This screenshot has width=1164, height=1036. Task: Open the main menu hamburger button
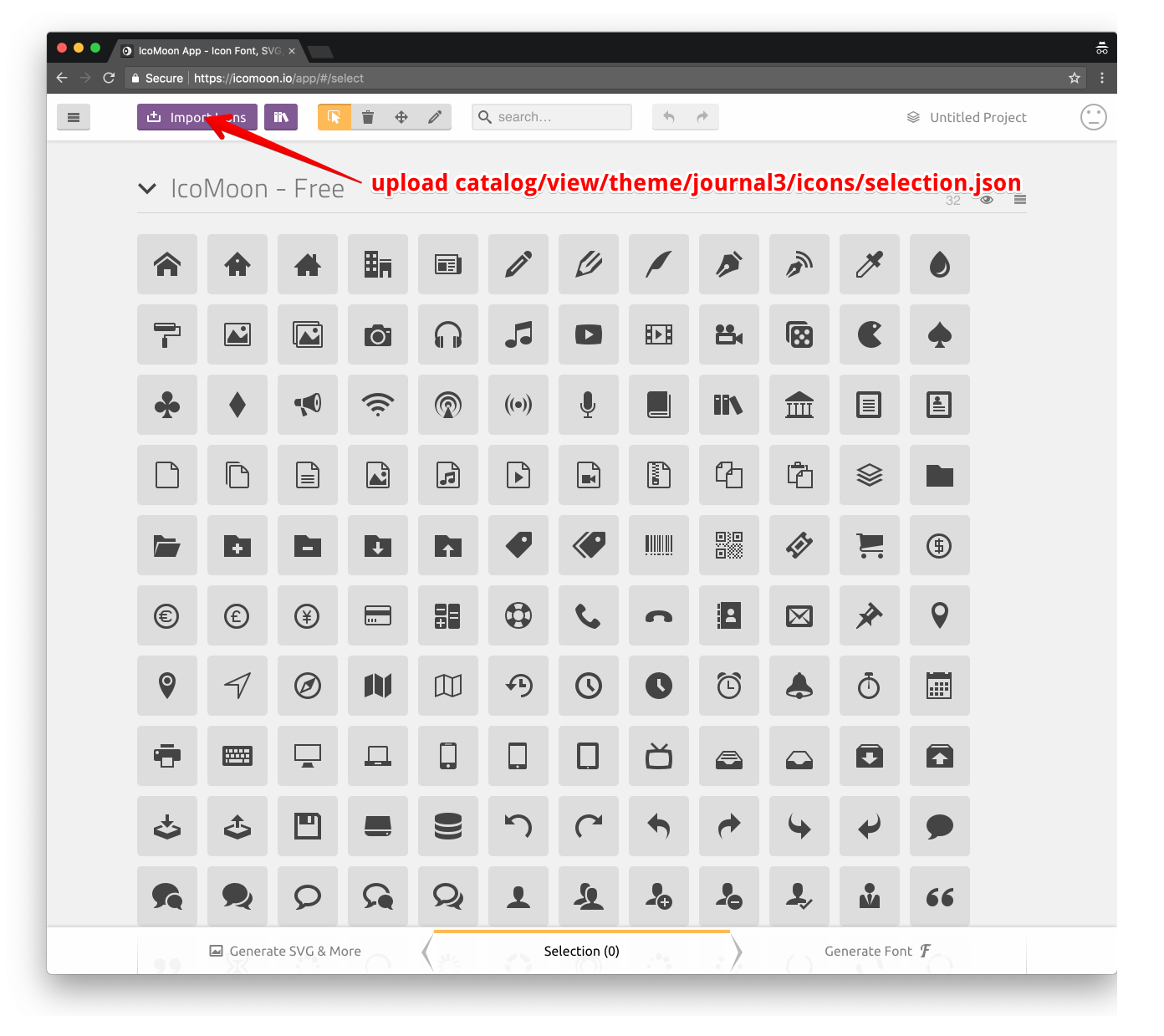pos(74,117)
